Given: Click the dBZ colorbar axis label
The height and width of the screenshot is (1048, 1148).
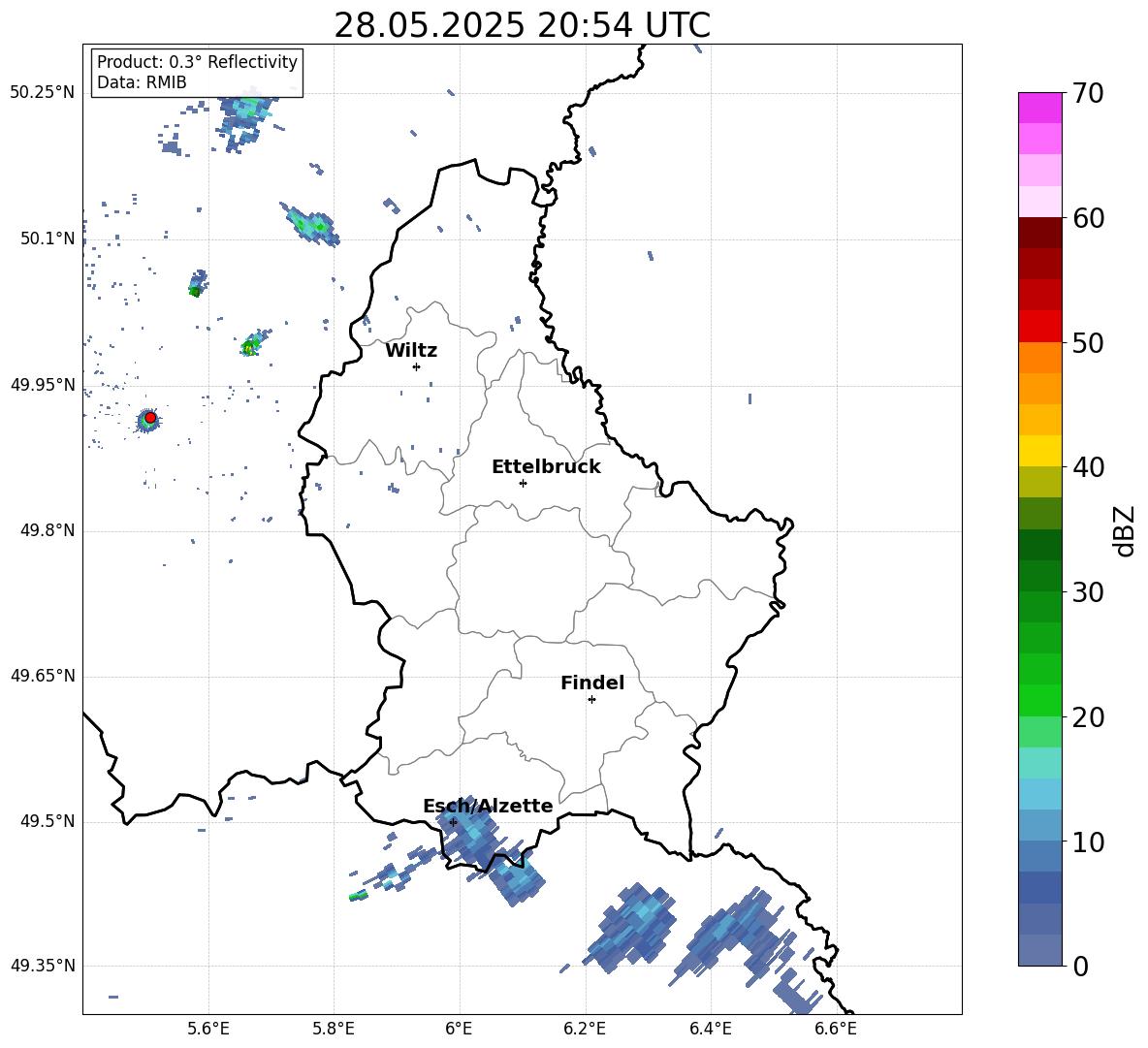Looking at the screenshot, I should 1124,530.
